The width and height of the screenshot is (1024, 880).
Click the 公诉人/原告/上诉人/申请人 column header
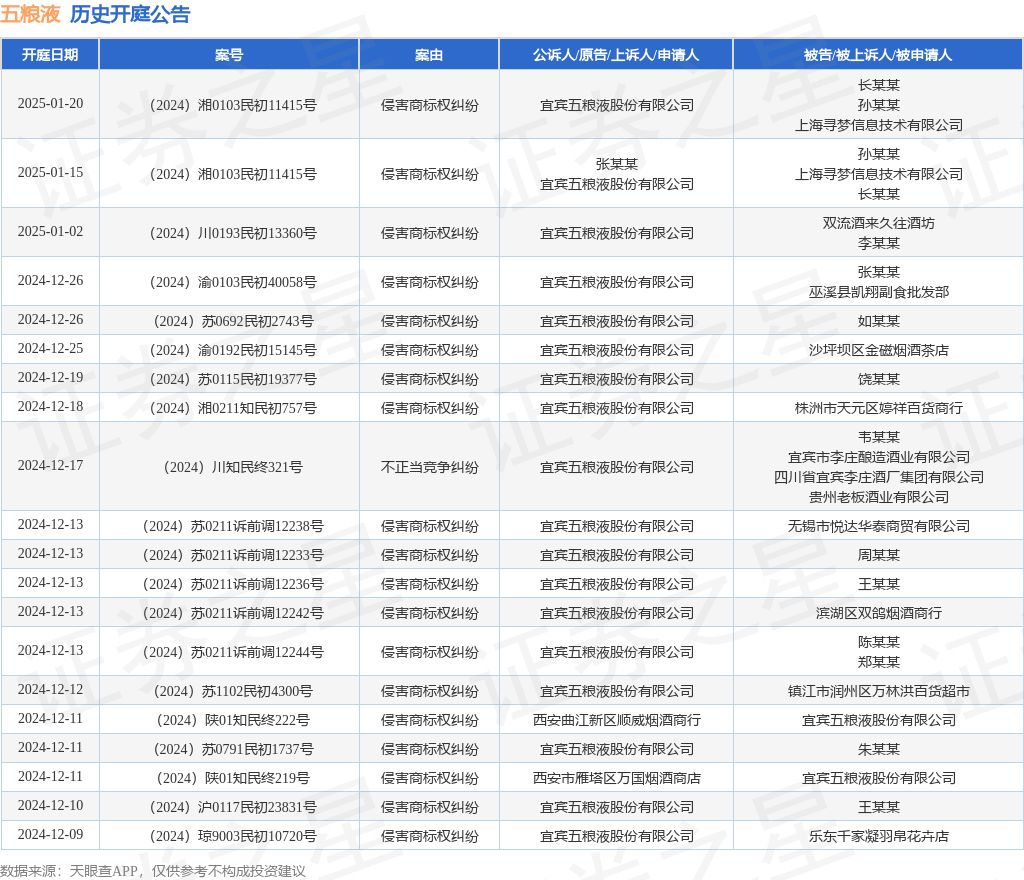[616, 55]
